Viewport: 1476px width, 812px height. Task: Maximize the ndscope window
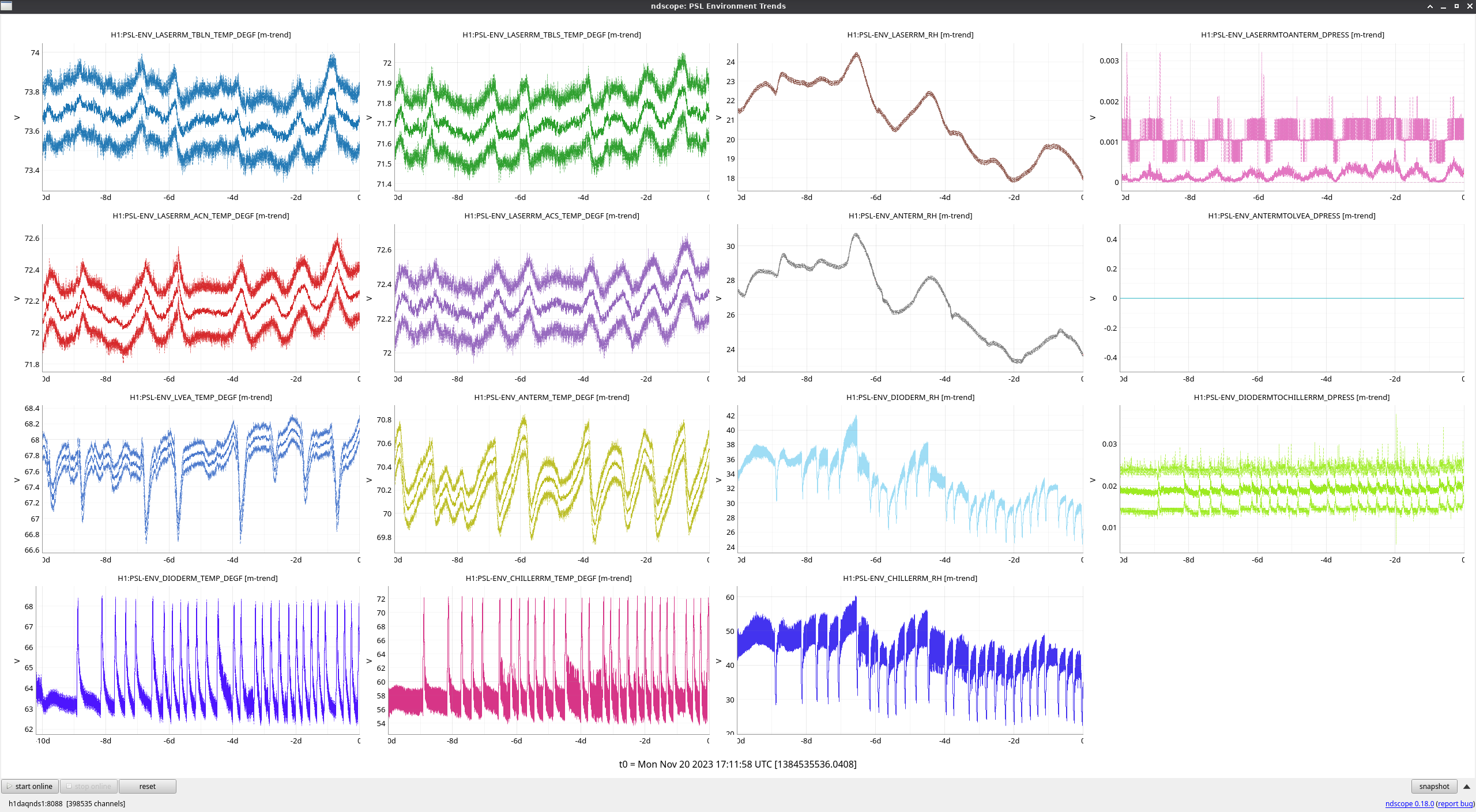pos(1456,6)
